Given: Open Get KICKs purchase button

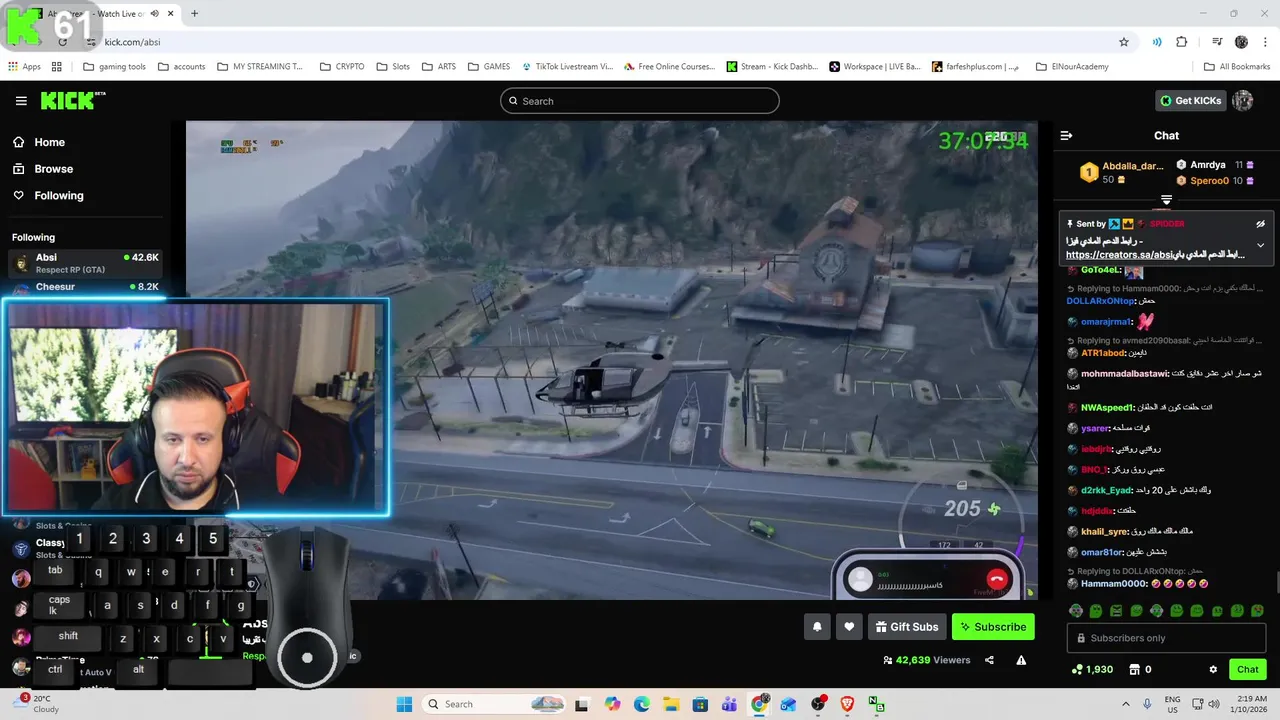Looking at the screenshot, I should click(x=1190, y=100).
